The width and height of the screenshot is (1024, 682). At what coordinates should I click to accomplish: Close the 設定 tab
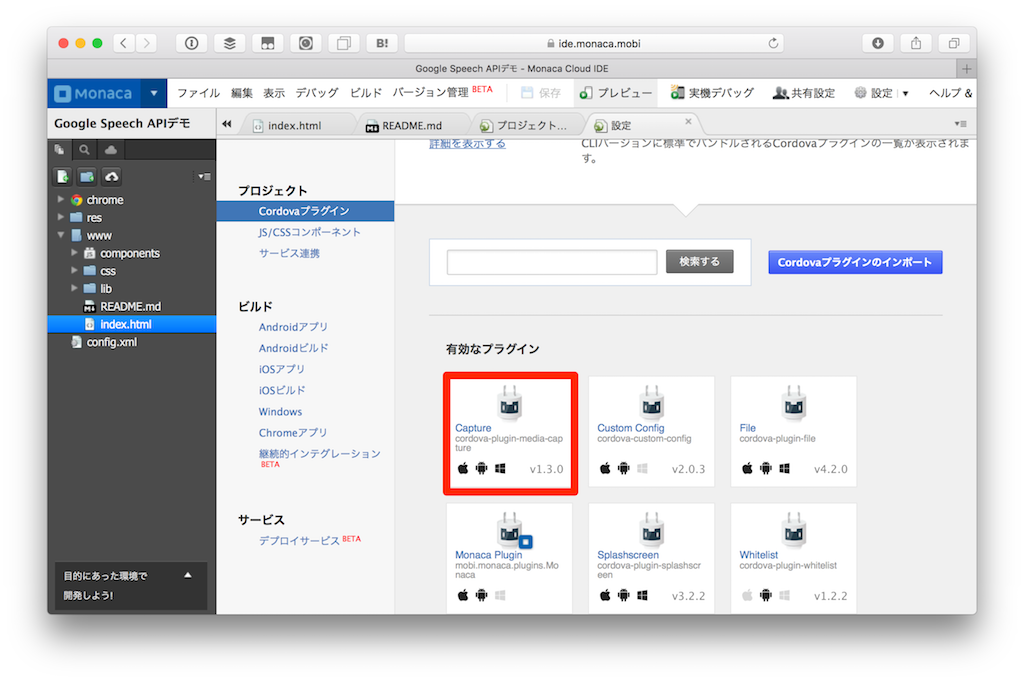688,122
